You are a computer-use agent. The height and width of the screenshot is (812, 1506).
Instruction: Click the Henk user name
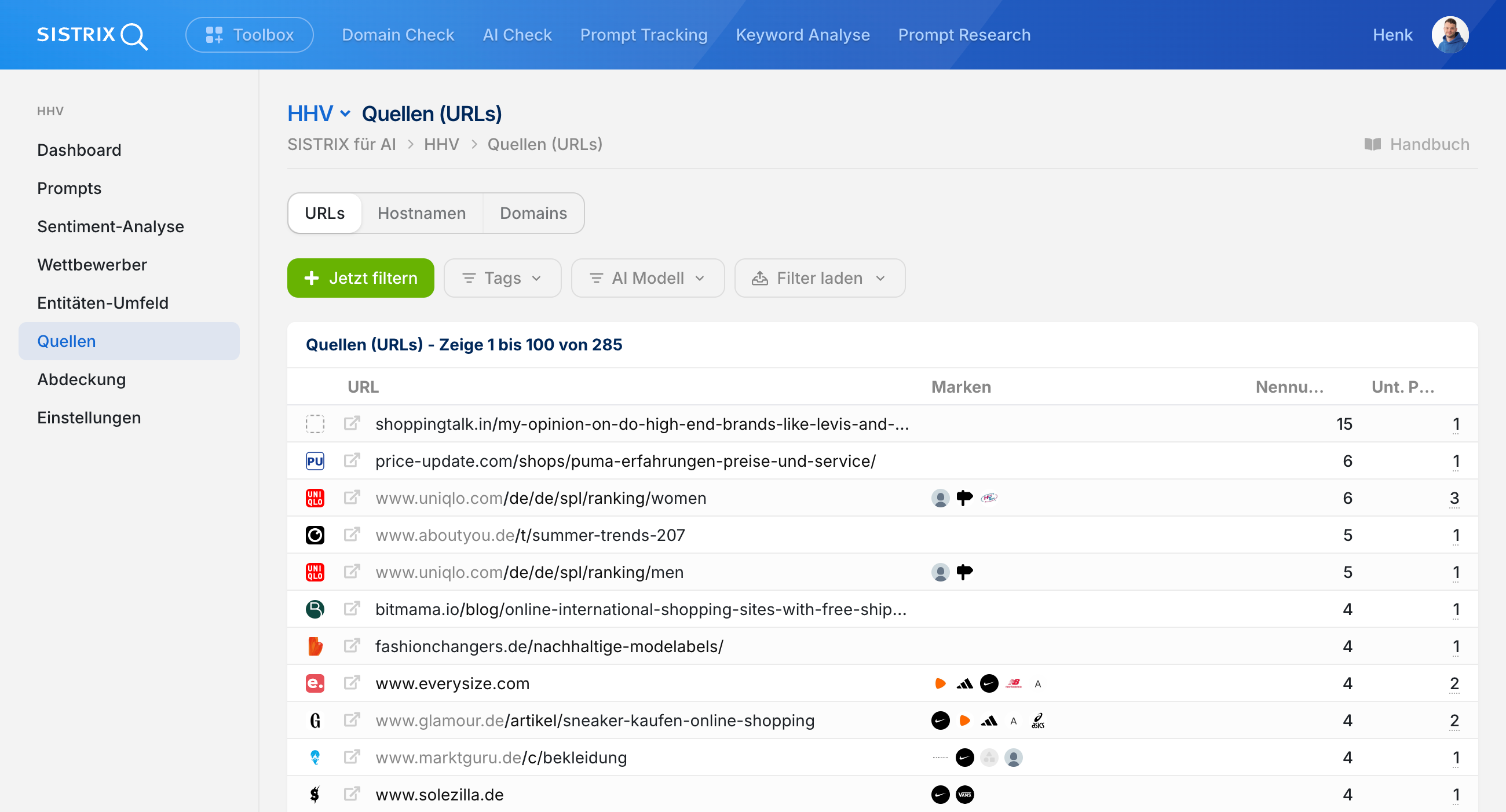point(1392,35)
